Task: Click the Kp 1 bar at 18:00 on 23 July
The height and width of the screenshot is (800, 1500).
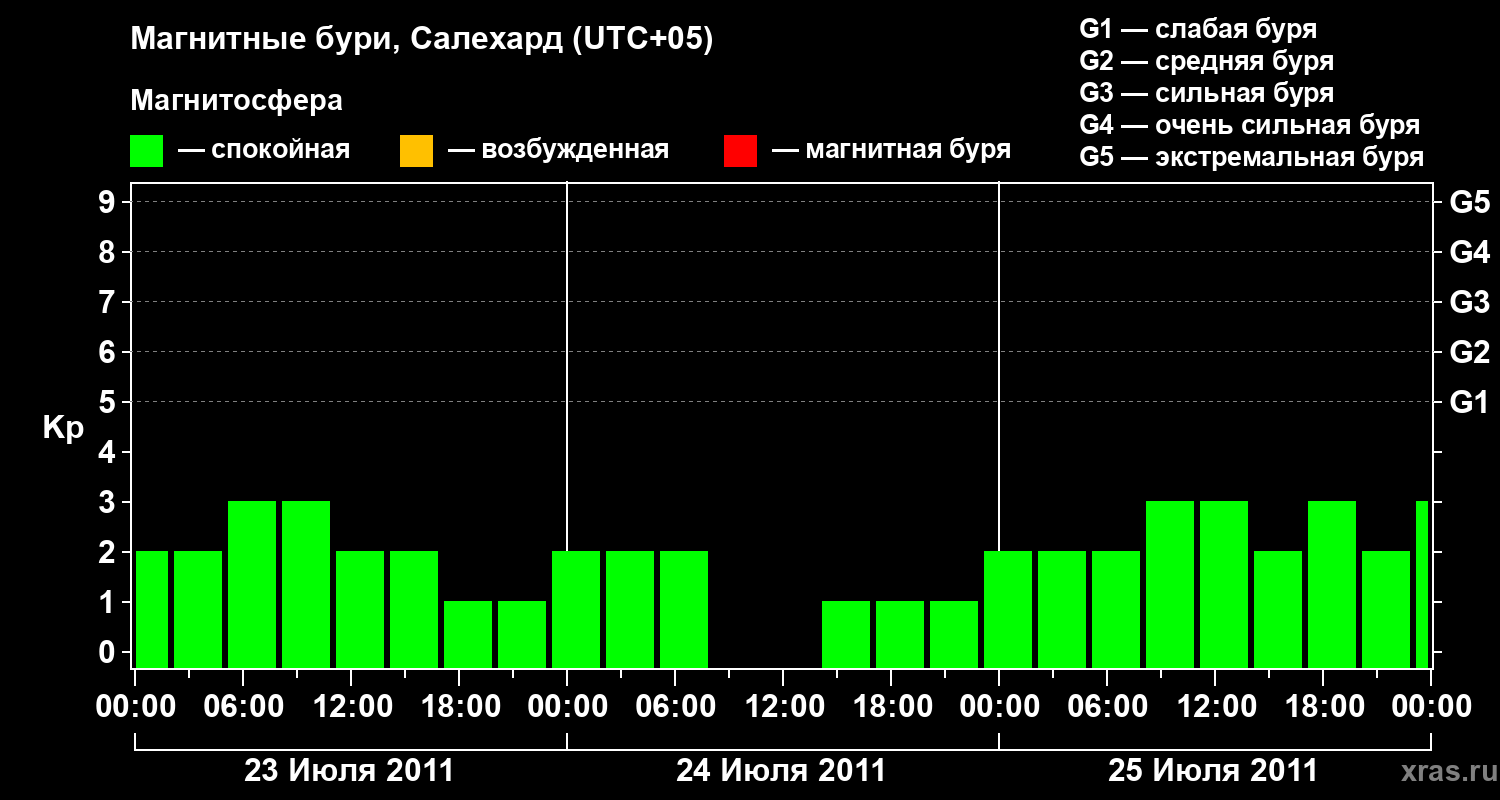Action: tap(468, 634)
